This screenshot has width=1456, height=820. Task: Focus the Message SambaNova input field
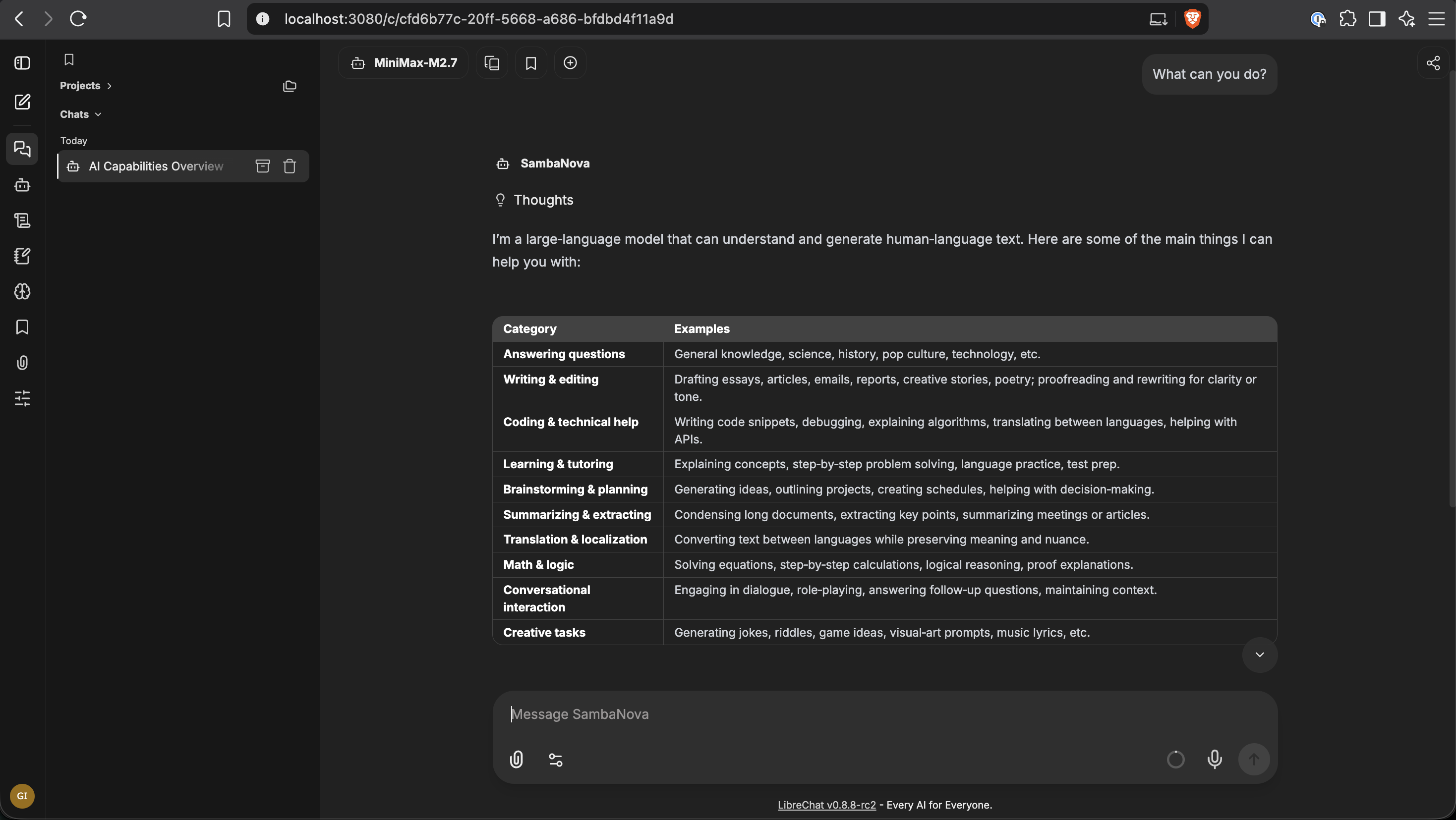click(x=884, y=714)
